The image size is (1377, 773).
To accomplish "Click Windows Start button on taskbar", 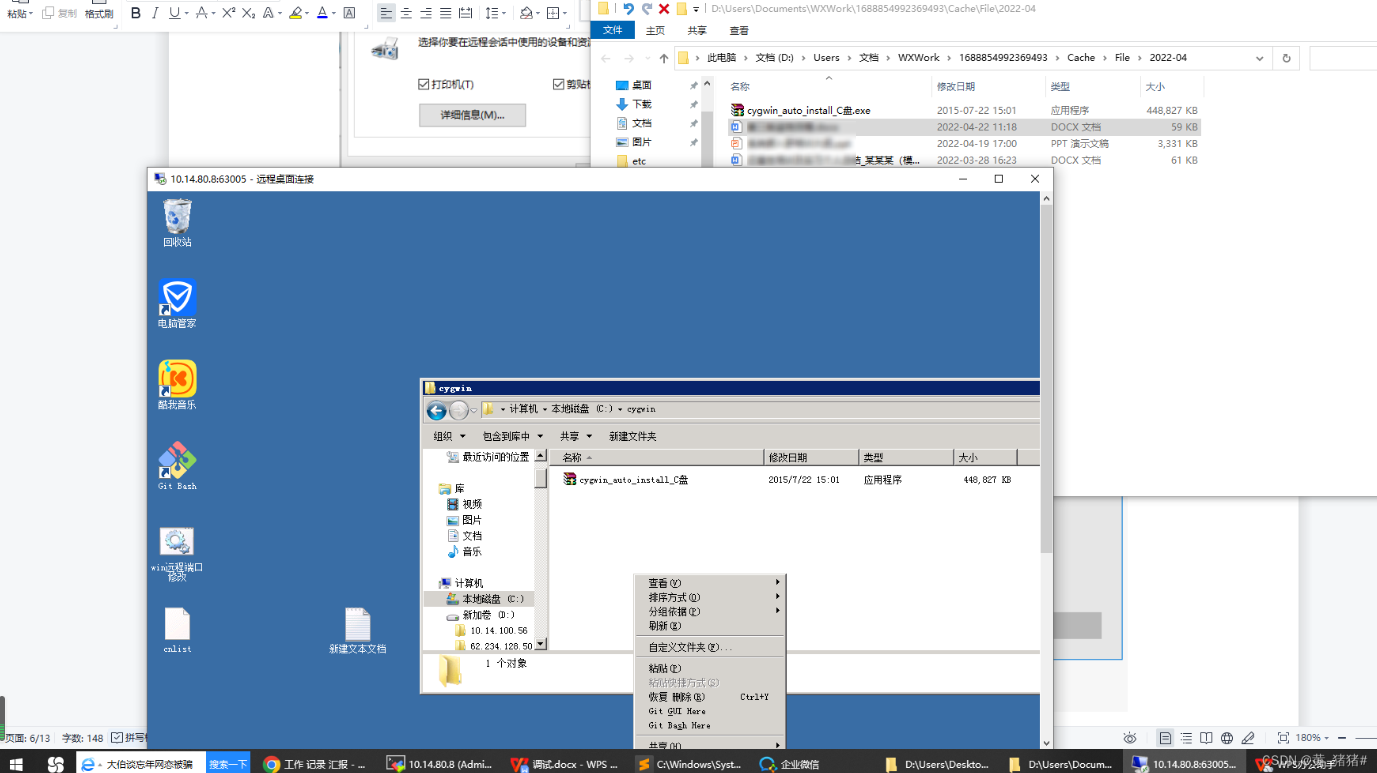I will tap(16, 764).
